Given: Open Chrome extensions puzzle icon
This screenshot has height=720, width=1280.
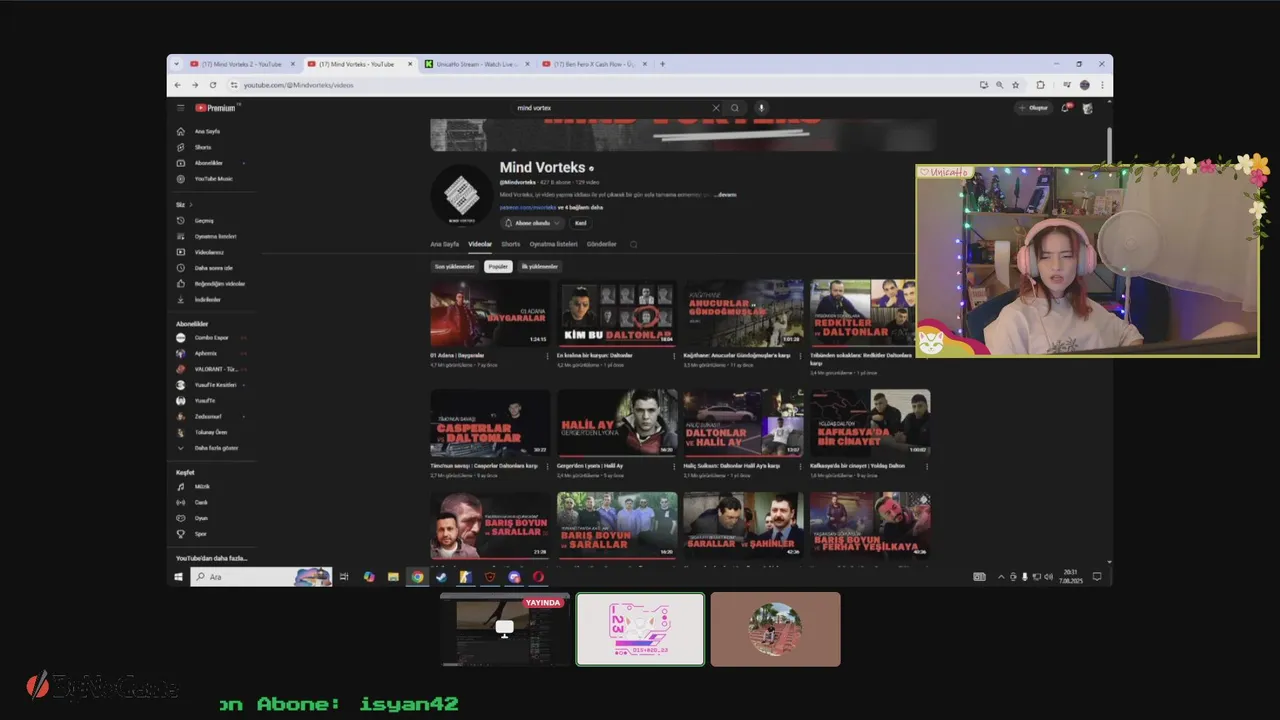Looking at the screenshot, I should coord(1040,85).
